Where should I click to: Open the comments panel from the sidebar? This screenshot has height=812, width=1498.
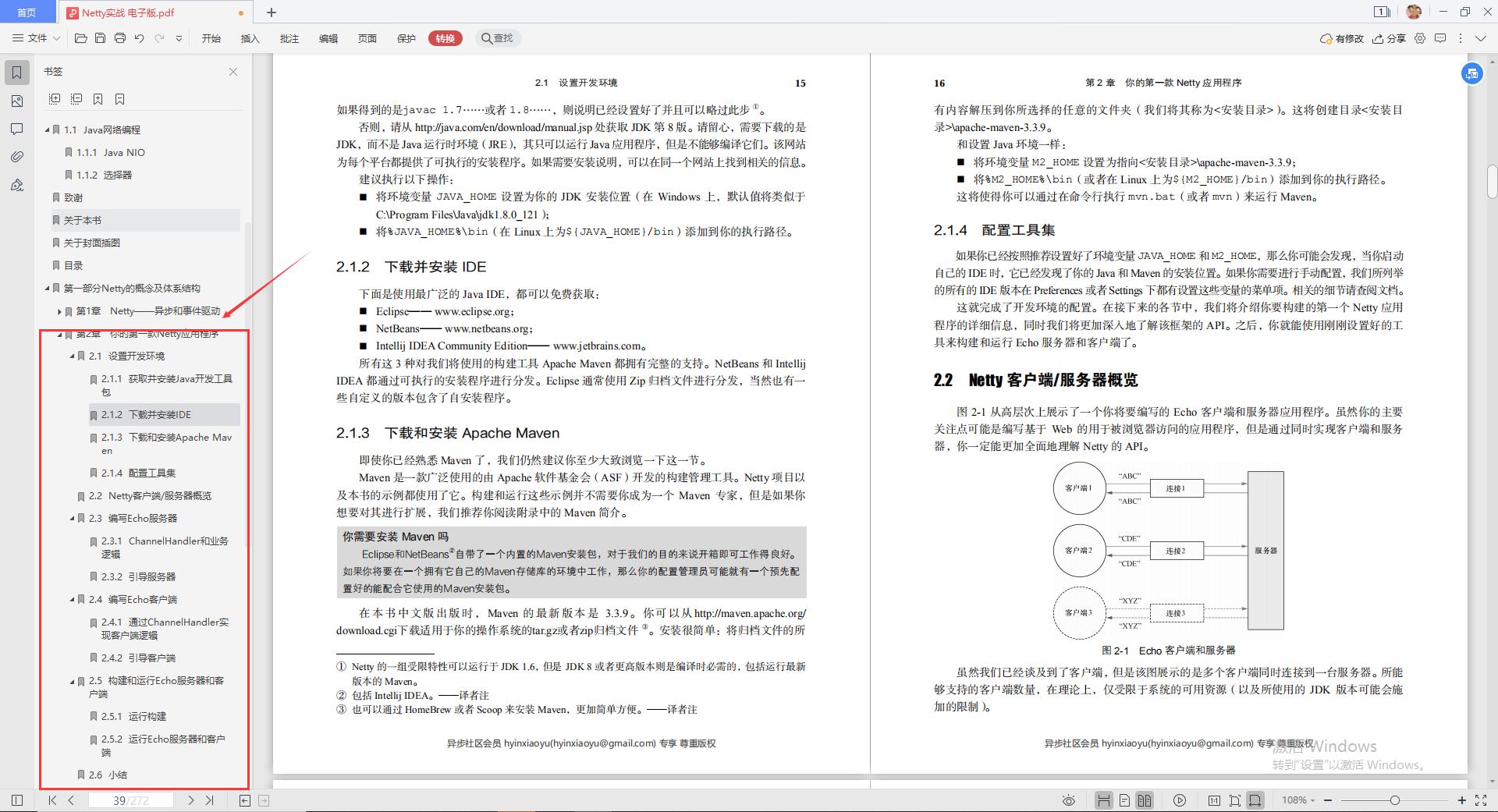point(17,129)
